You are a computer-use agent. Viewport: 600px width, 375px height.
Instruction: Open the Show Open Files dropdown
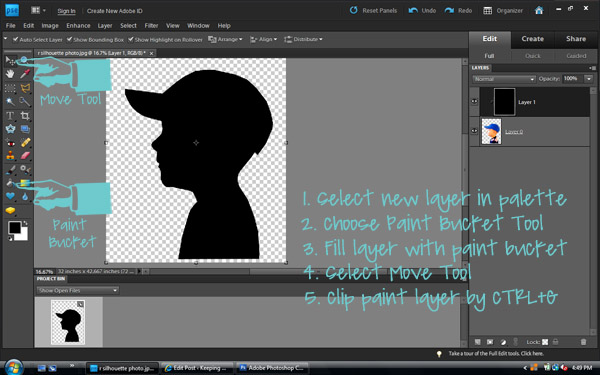pyautogui.click(x=78, y=290)
